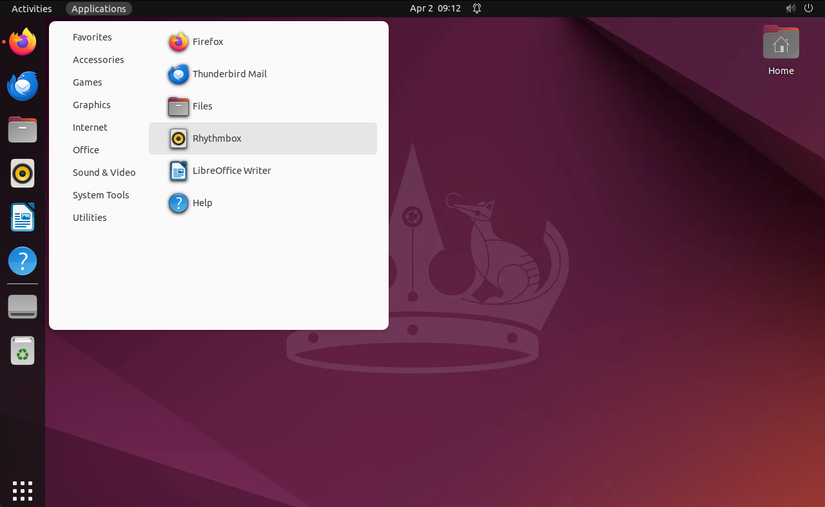This screenshot has height=507, width=825.
Task: Select the Office category
Action: (x=86, y=150)
